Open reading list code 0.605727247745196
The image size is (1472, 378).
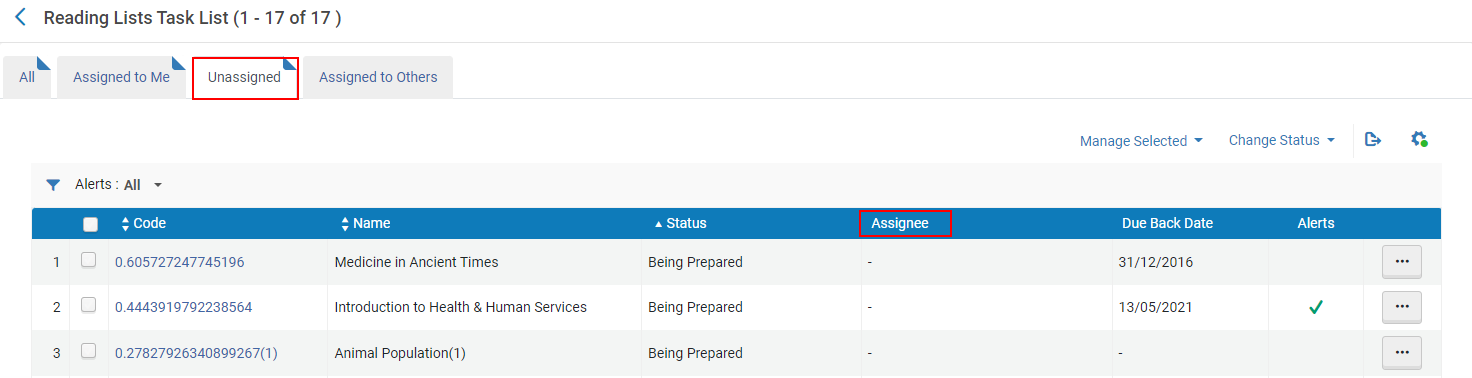coord(180,262)
